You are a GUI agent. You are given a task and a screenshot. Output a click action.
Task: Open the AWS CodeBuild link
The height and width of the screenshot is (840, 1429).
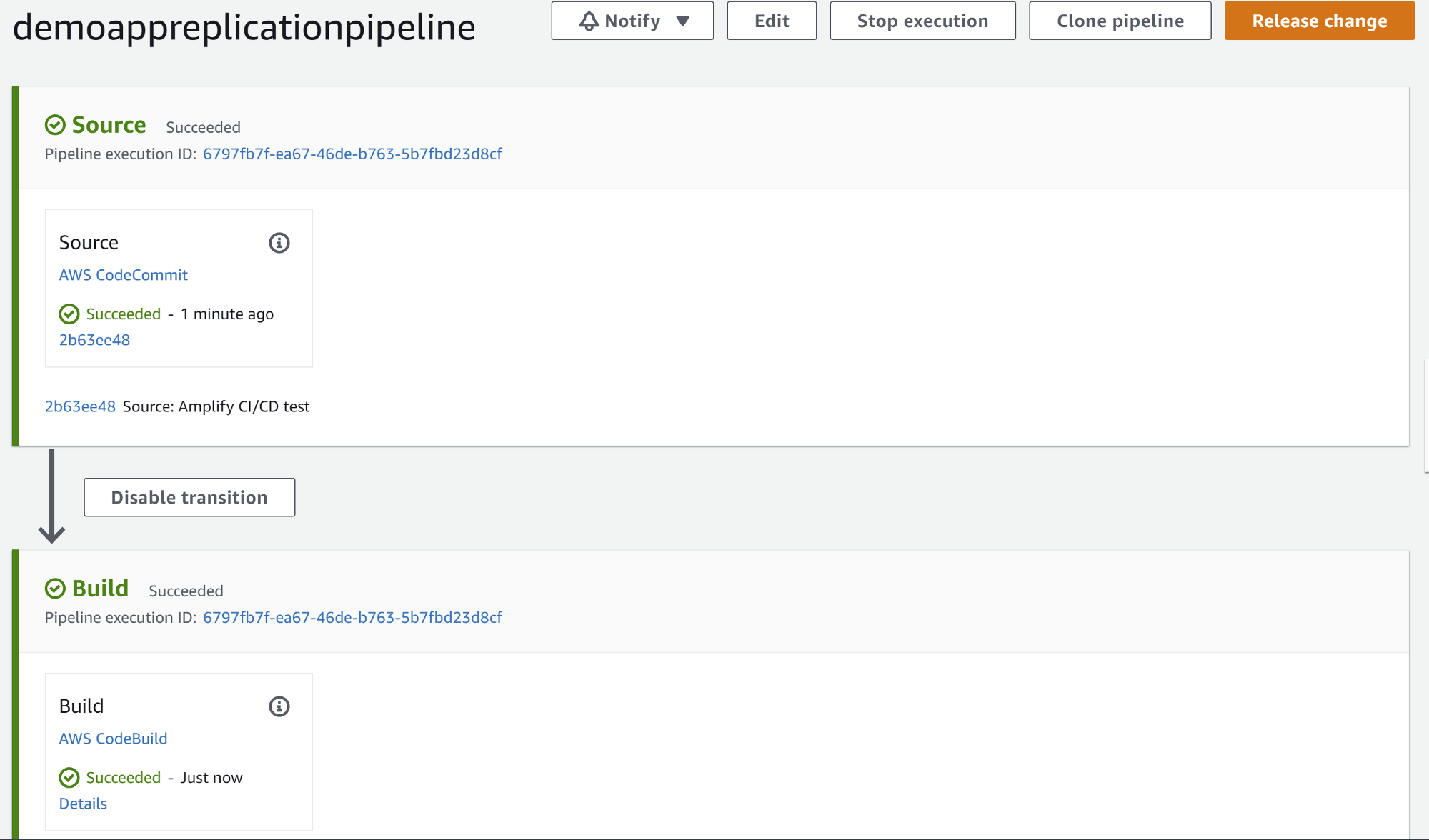[x=113, y=739]
